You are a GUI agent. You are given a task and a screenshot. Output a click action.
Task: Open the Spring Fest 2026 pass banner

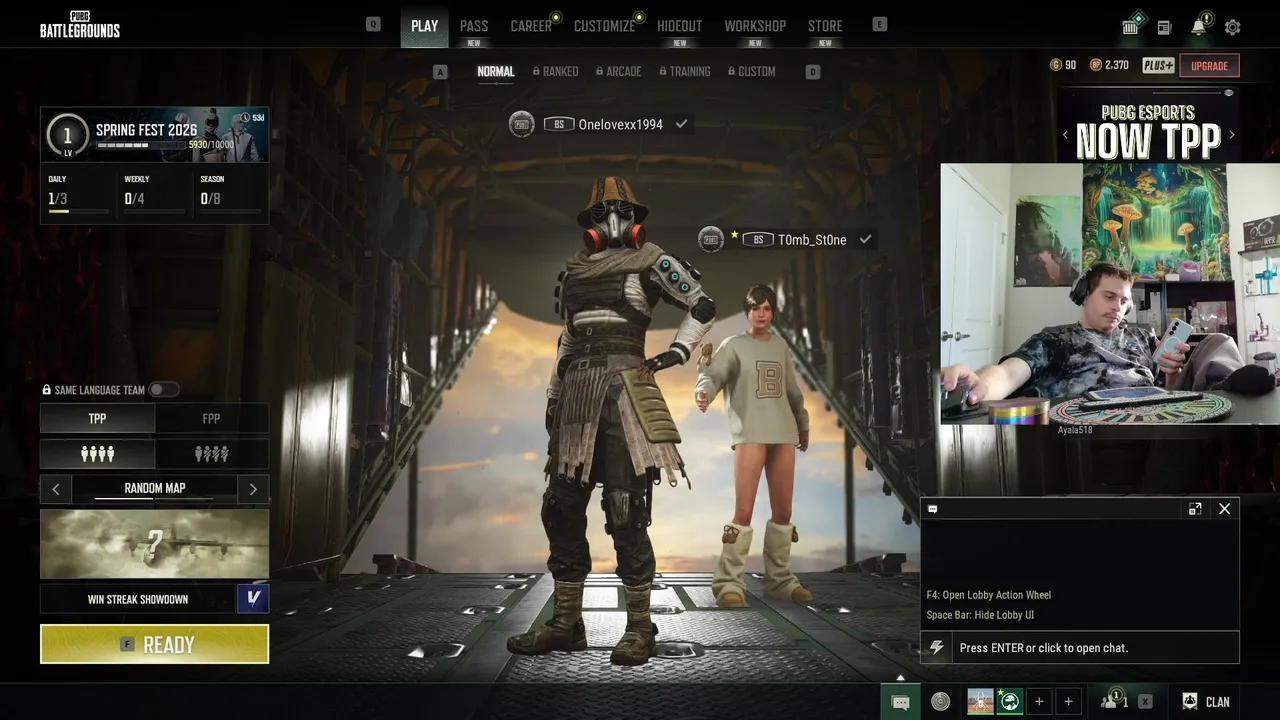click(154, 134)
